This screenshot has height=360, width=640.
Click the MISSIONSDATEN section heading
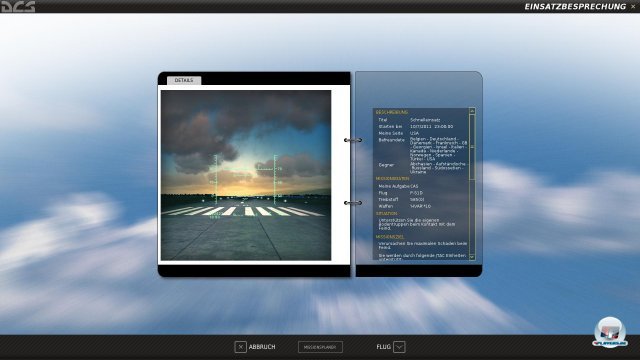(x=392, y=179)
